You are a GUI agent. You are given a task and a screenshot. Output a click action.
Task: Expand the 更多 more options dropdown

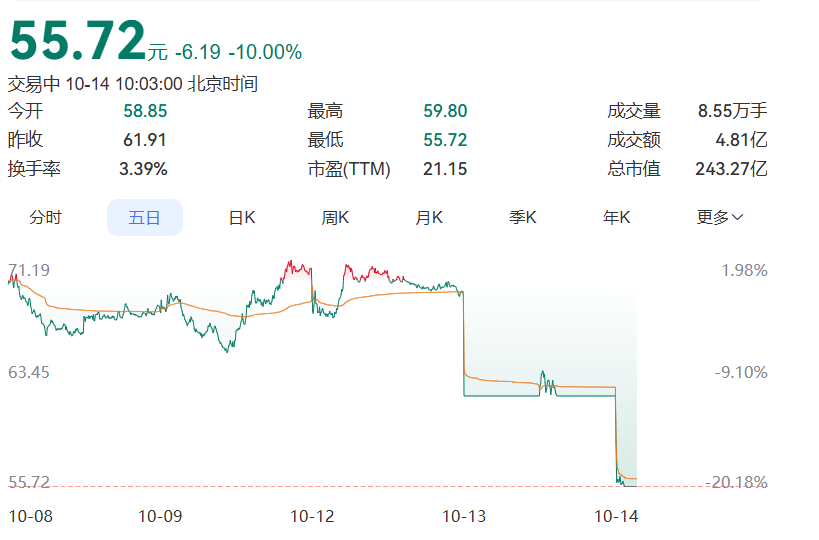tap(719, 217)
